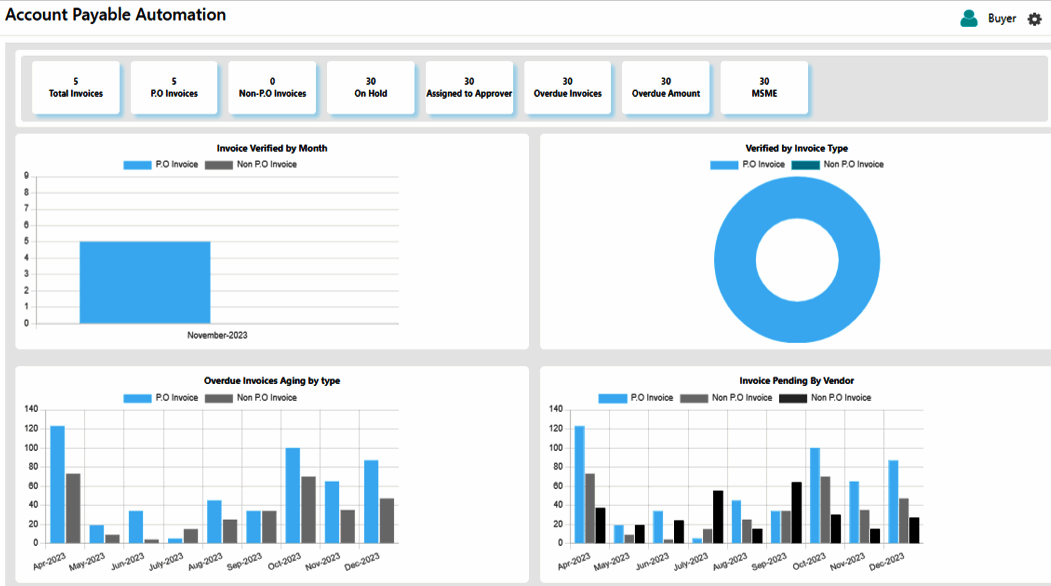Viewport: 1051px width, 586px height.
Task: Click the November-2023 bar in monthly chart
Action: [x=145, y=282]
